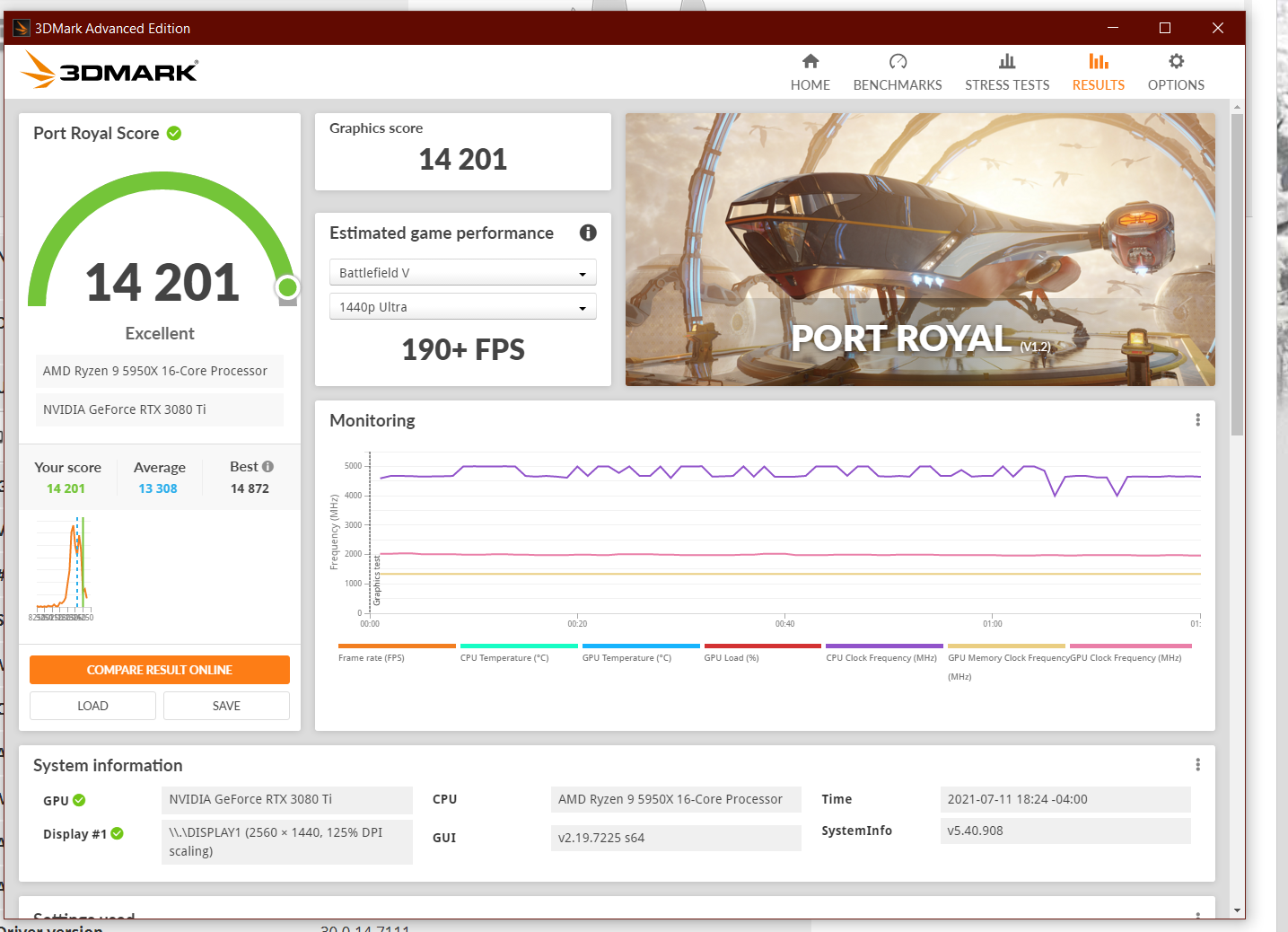
Task: Expand the Battlefield V game dropdown
Action: [x=462, y=273]
